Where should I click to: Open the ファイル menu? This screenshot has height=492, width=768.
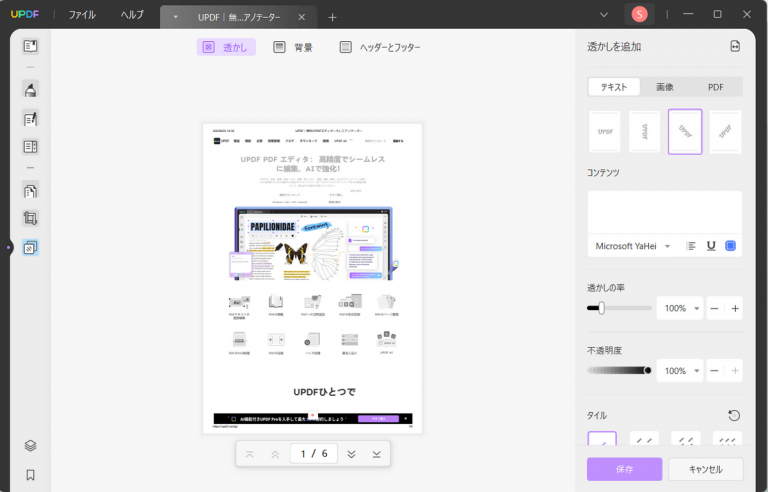82,15
